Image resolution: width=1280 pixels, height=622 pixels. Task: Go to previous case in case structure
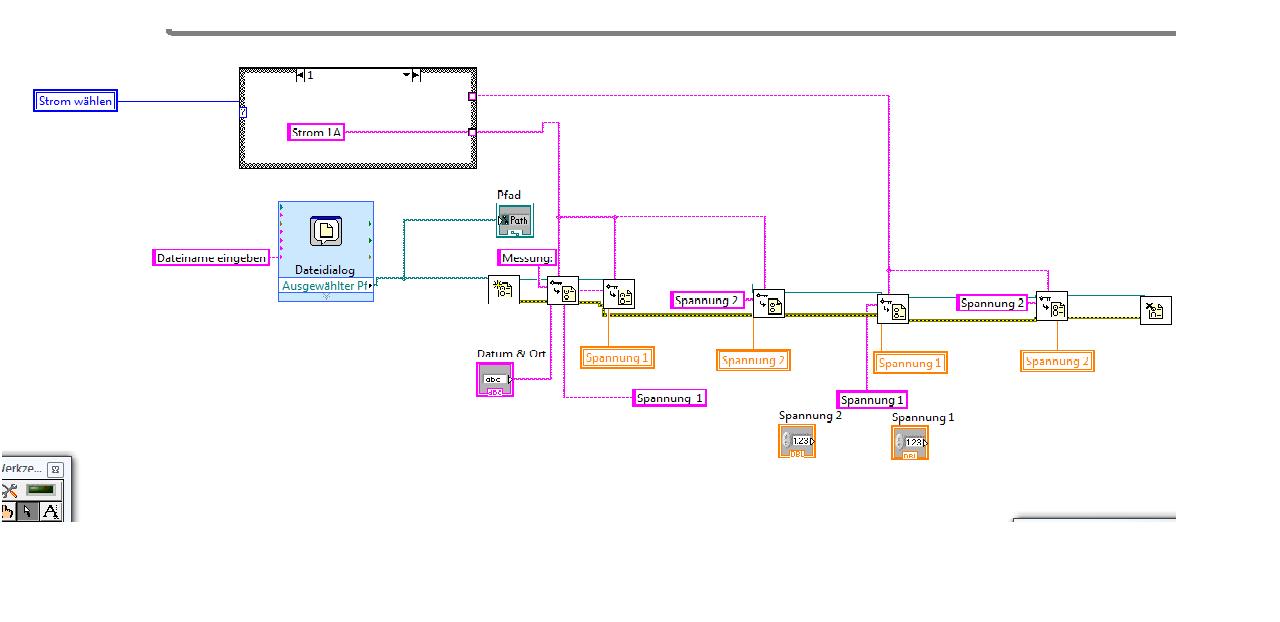[301, 75]
